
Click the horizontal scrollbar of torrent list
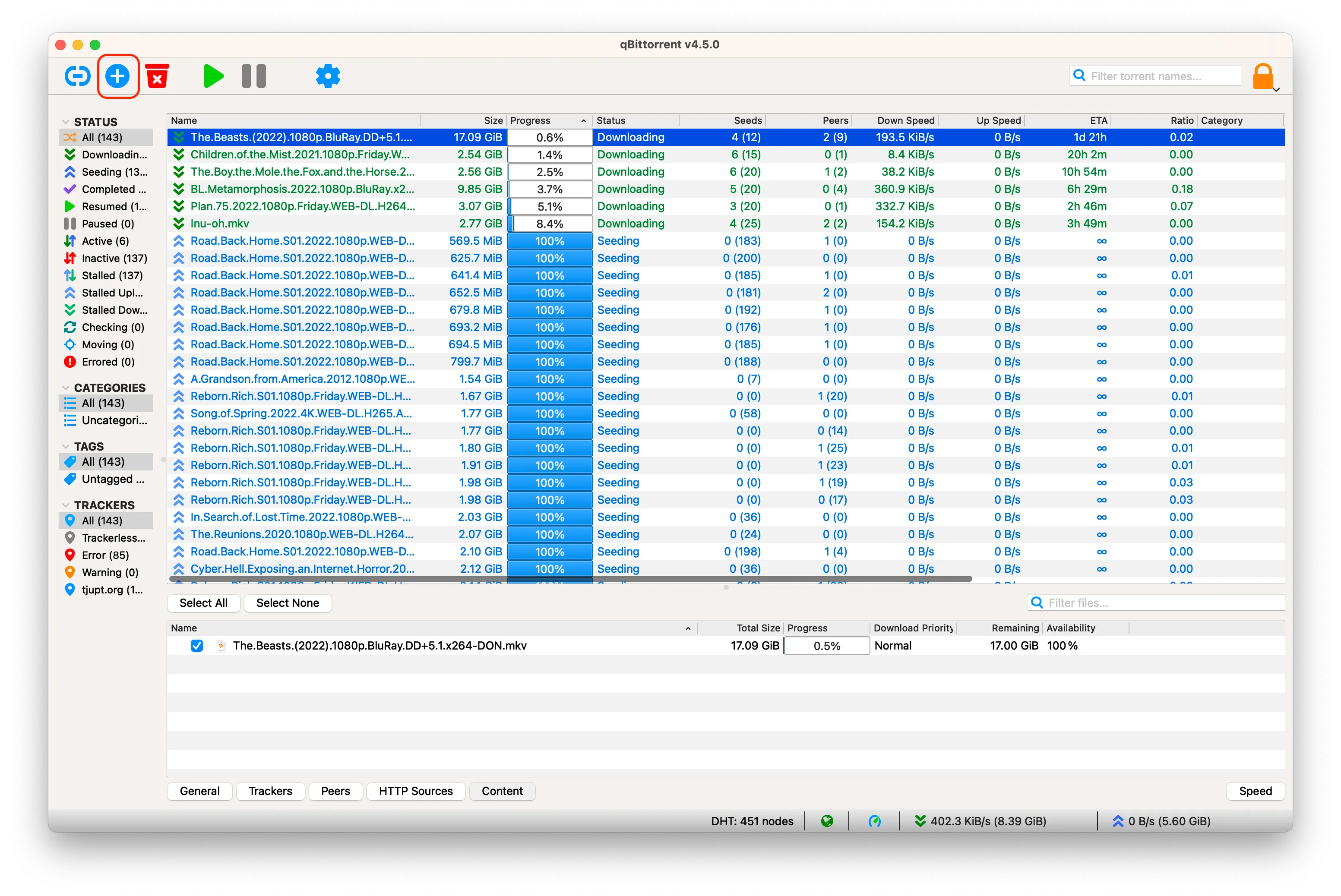[570, 579]
